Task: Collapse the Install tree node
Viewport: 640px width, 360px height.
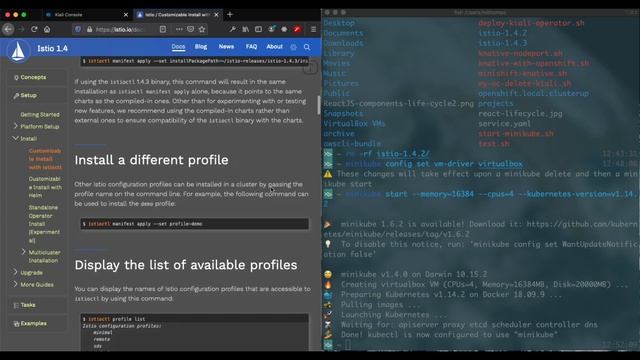Action: 16,138
